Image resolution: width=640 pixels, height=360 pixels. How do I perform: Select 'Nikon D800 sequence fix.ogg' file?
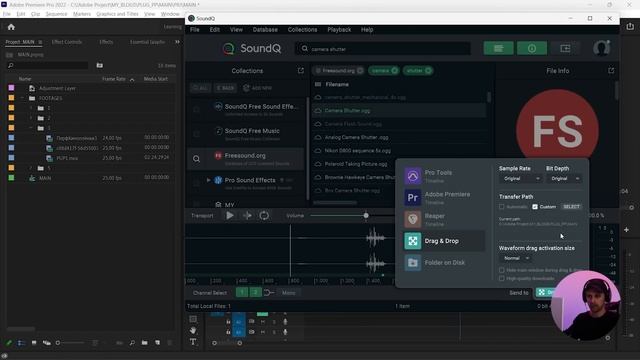358,151
